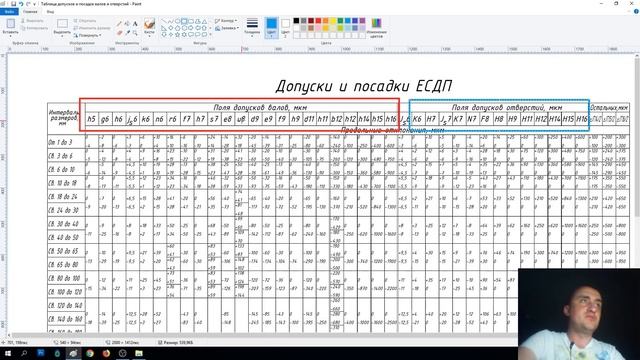Click the Copy button
The image size is (640, 360).
[34, 28]
